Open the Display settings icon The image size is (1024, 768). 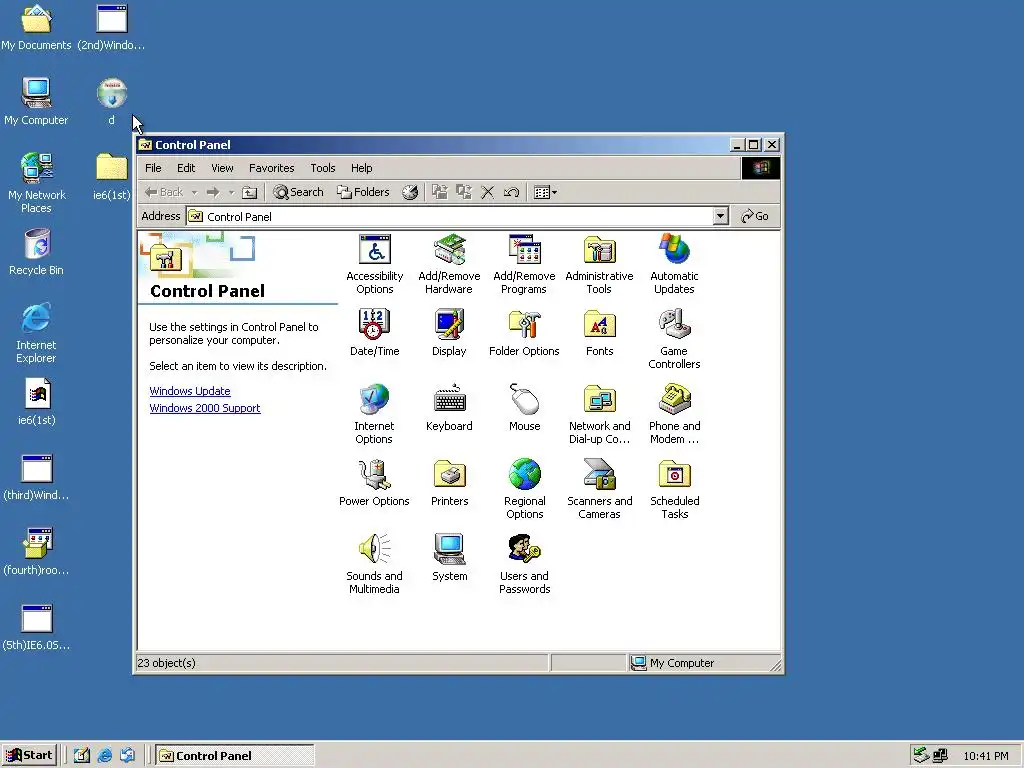click(449, 332)
